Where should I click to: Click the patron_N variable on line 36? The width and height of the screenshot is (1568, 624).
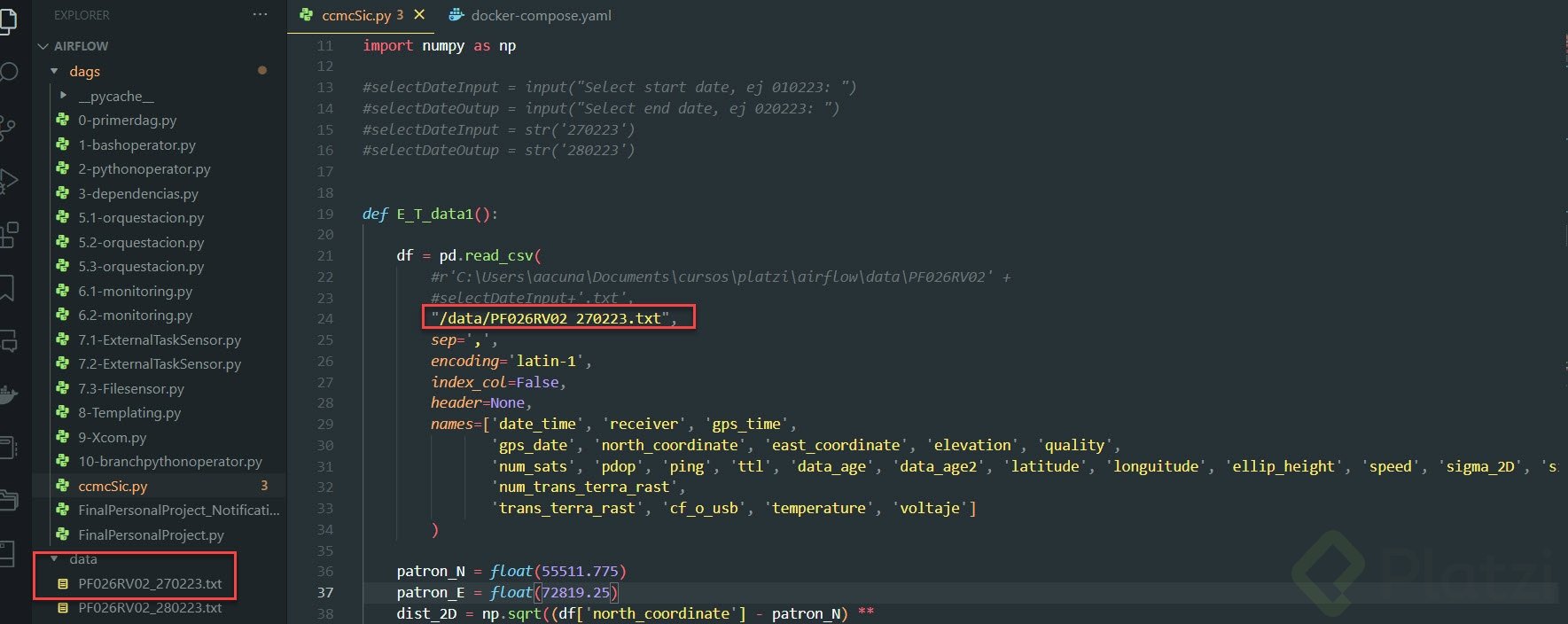[x=431, y=571]
